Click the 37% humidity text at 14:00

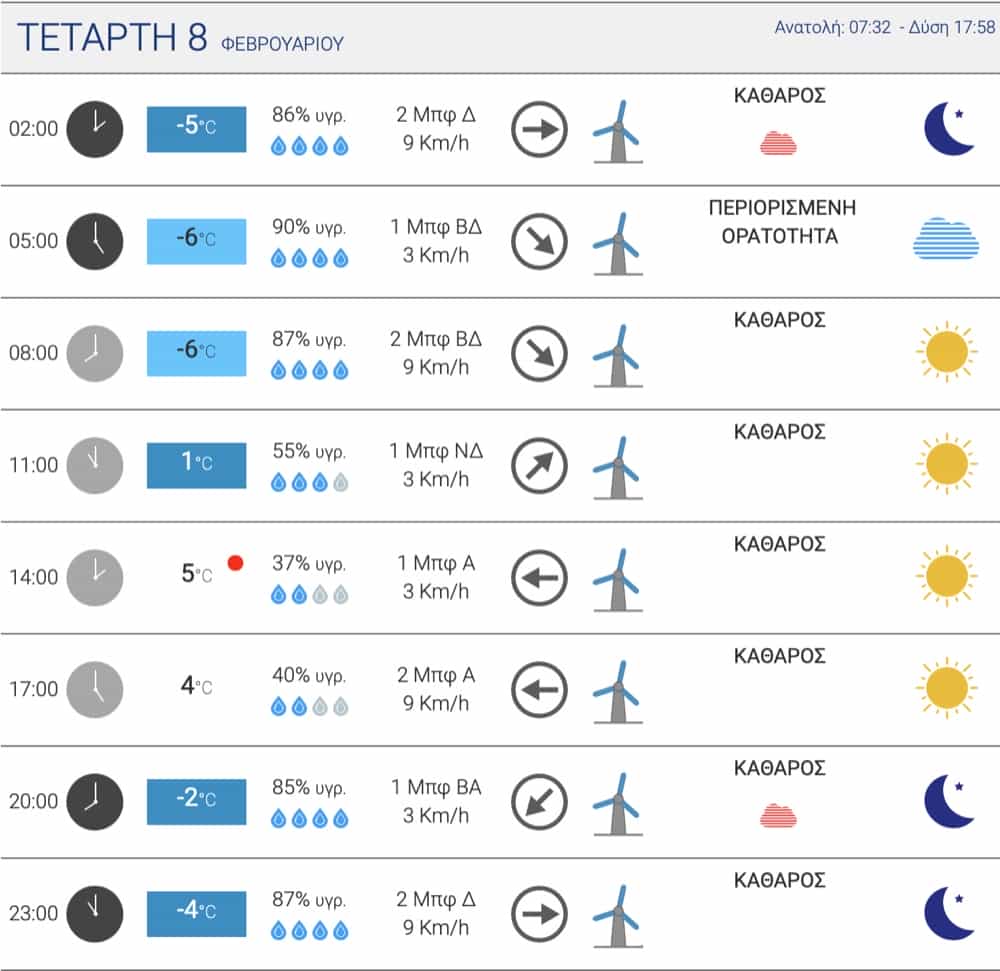click(309, 563)
